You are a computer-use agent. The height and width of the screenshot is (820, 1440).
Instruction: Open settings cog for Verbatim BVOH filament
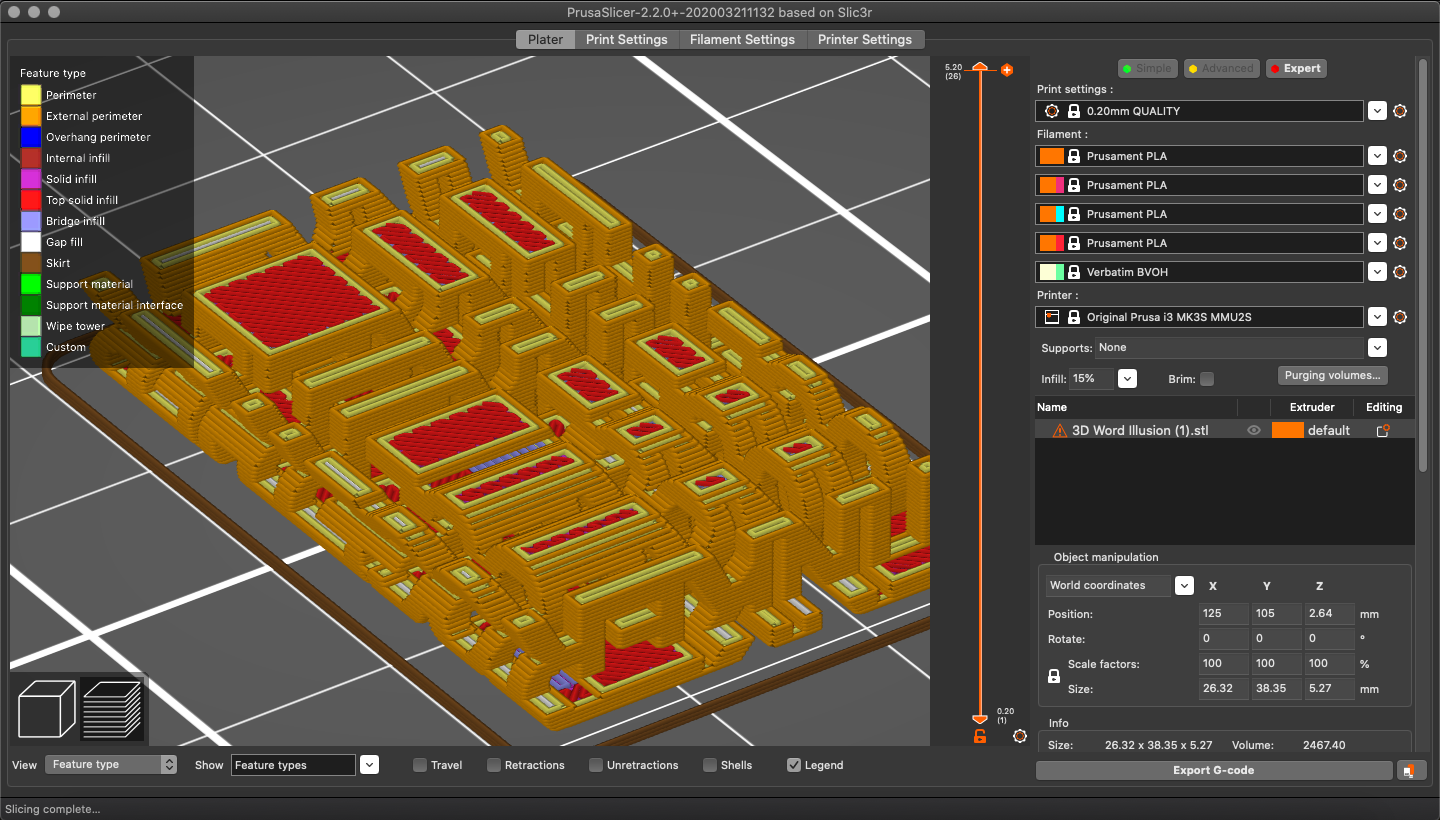coord(1400,272)
